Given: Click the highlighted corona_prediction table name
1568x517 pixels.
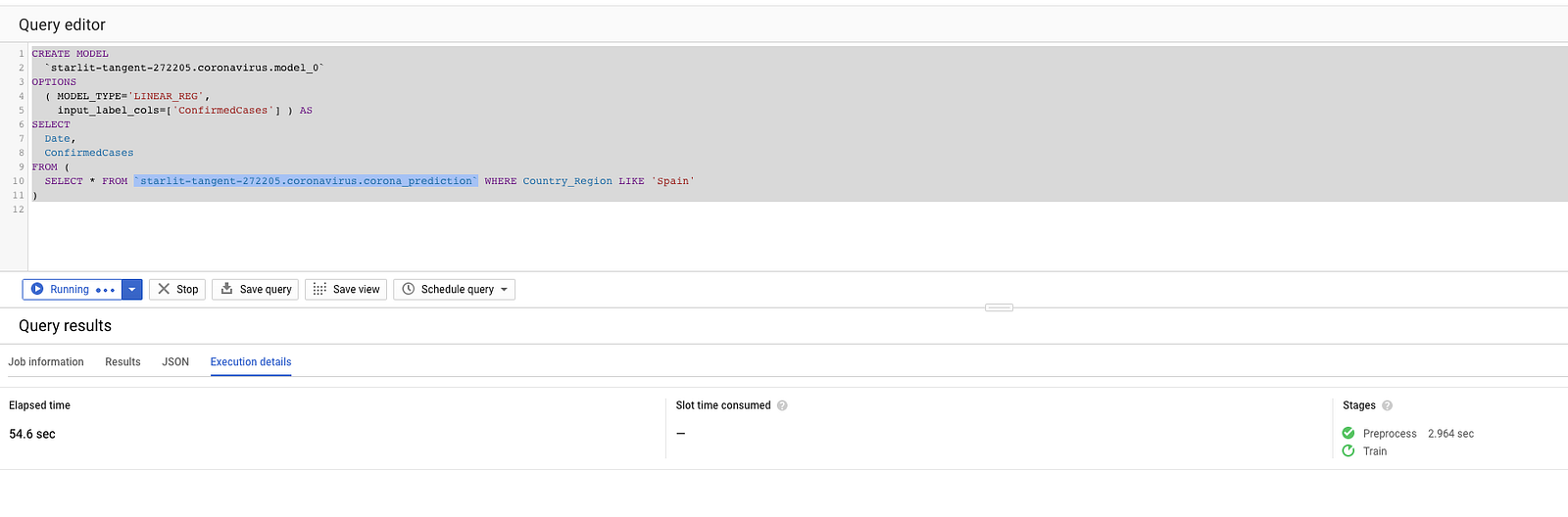Looking at the screenshot, I should [x=306, y=181].
